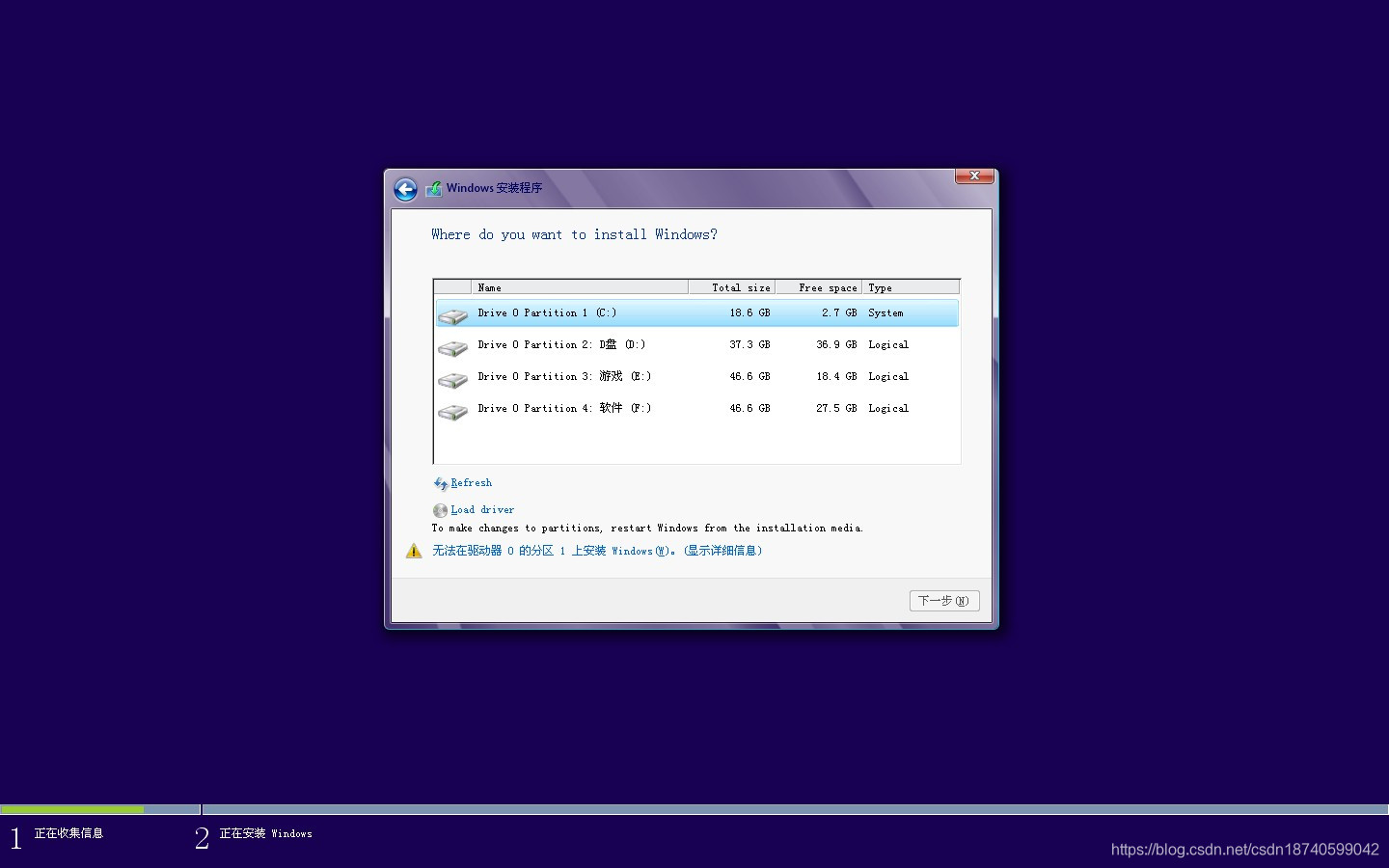1389x868 pixels.
Task: Click the 'Where do you want to install Windows?' heading
Action: click(x=574, y=234)
